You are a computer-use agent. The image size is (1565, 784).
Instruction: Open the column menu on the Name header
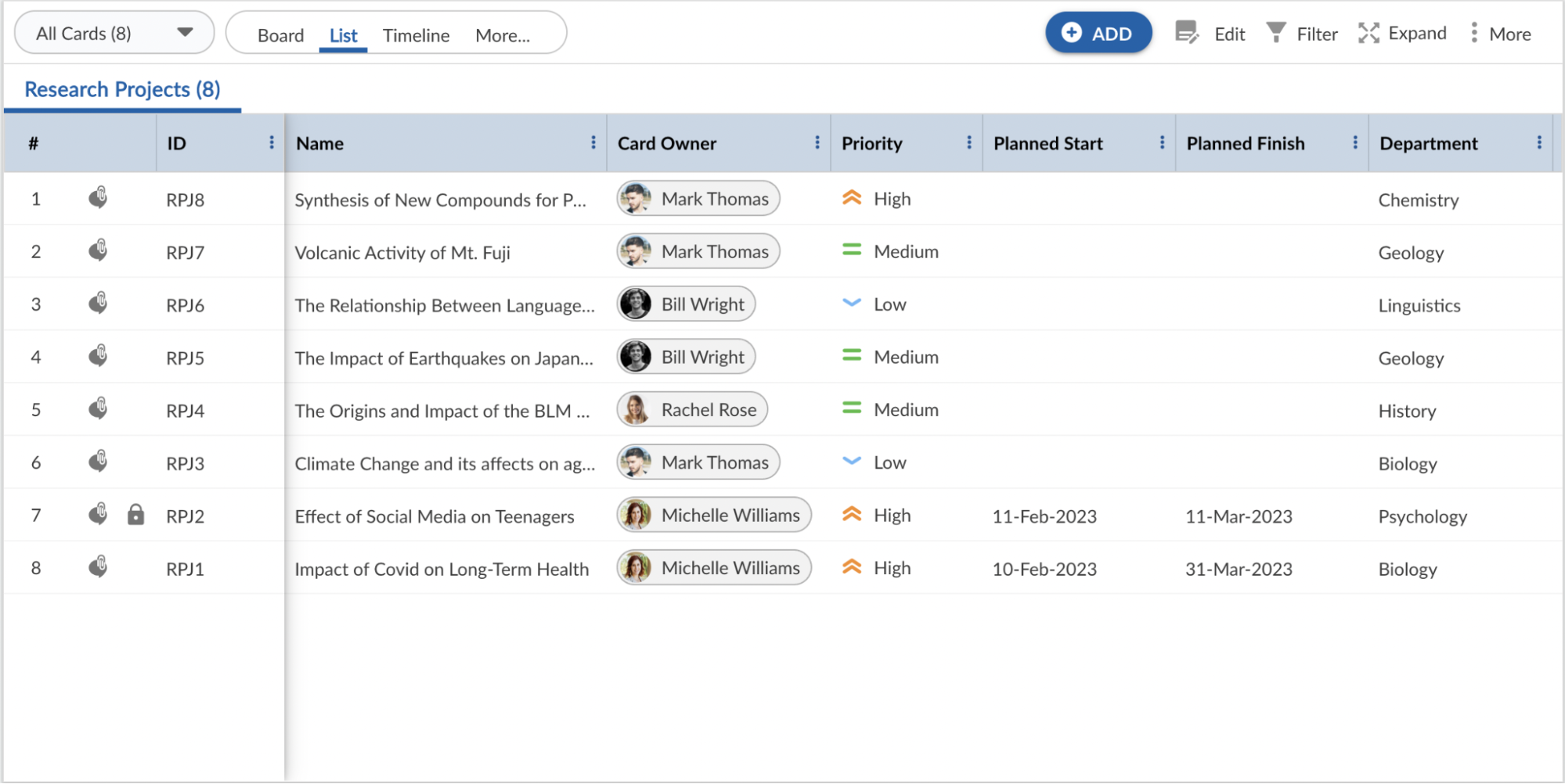click(x=594, y=143)
